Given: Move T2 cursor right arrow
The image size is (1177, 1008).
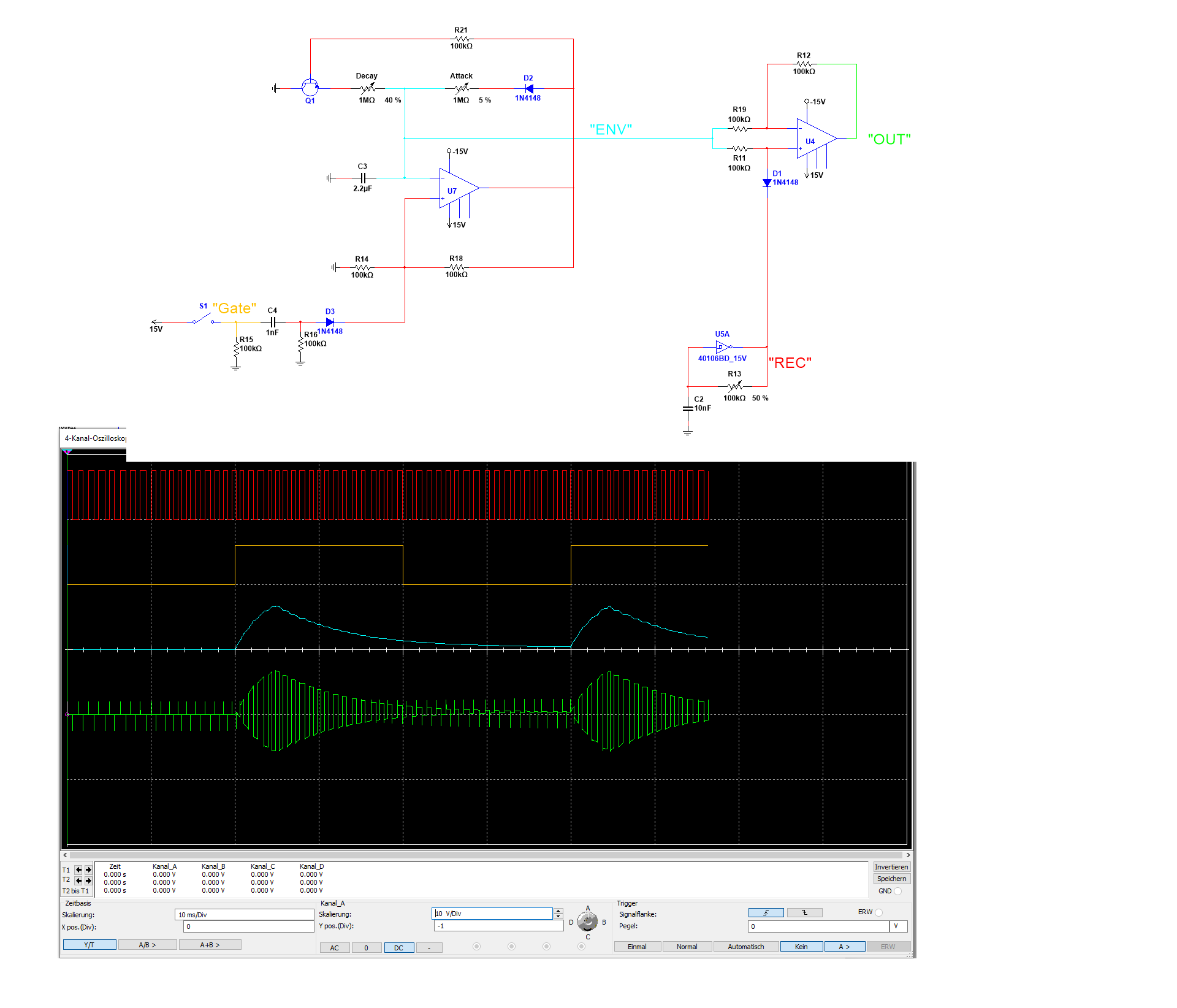Looking at the screenshot, I should (x=88, y=880).
